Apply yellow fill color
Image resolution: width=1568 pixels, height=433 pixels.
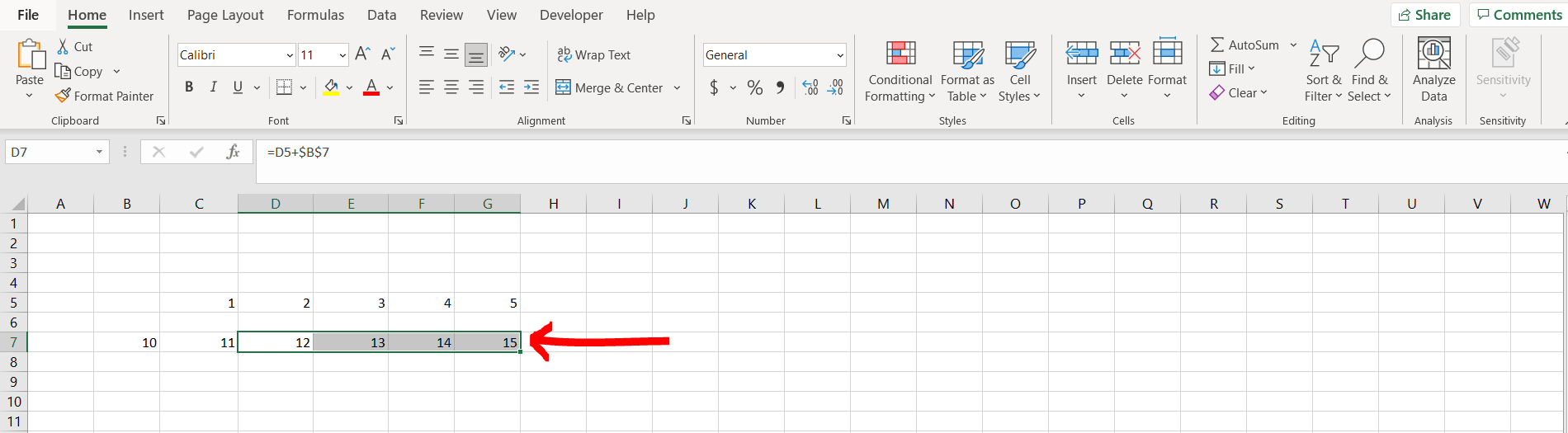point(331,87)
